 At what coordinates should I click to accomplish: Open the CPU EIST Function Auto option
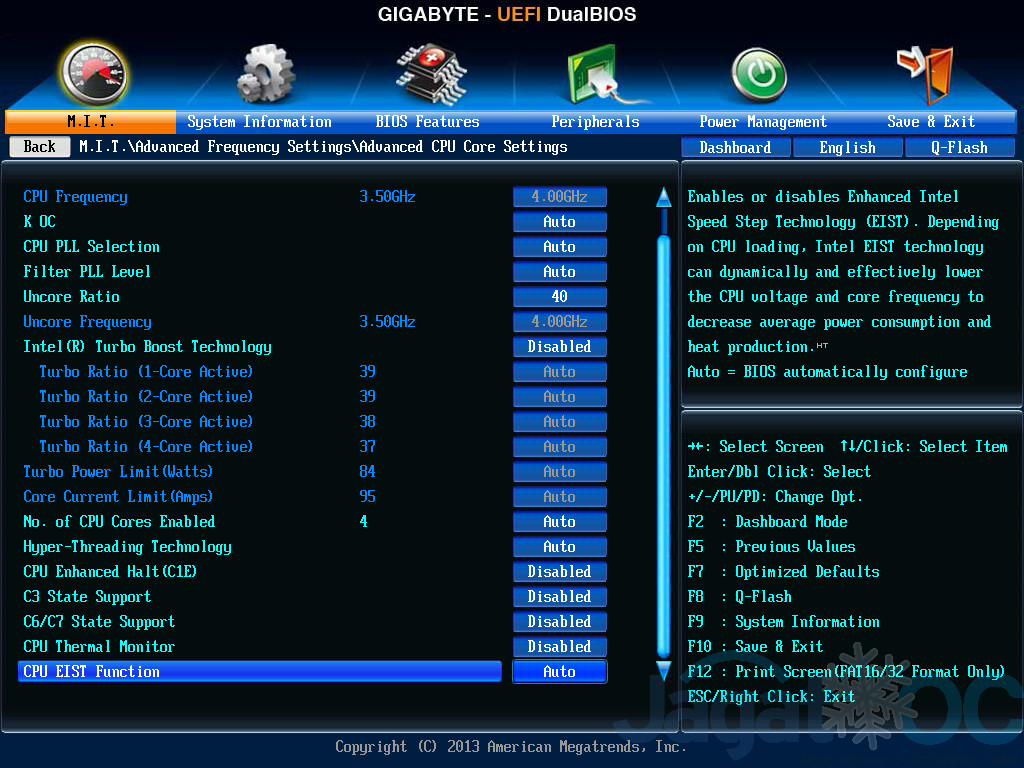pyautogui.click(x=559, y=672)
